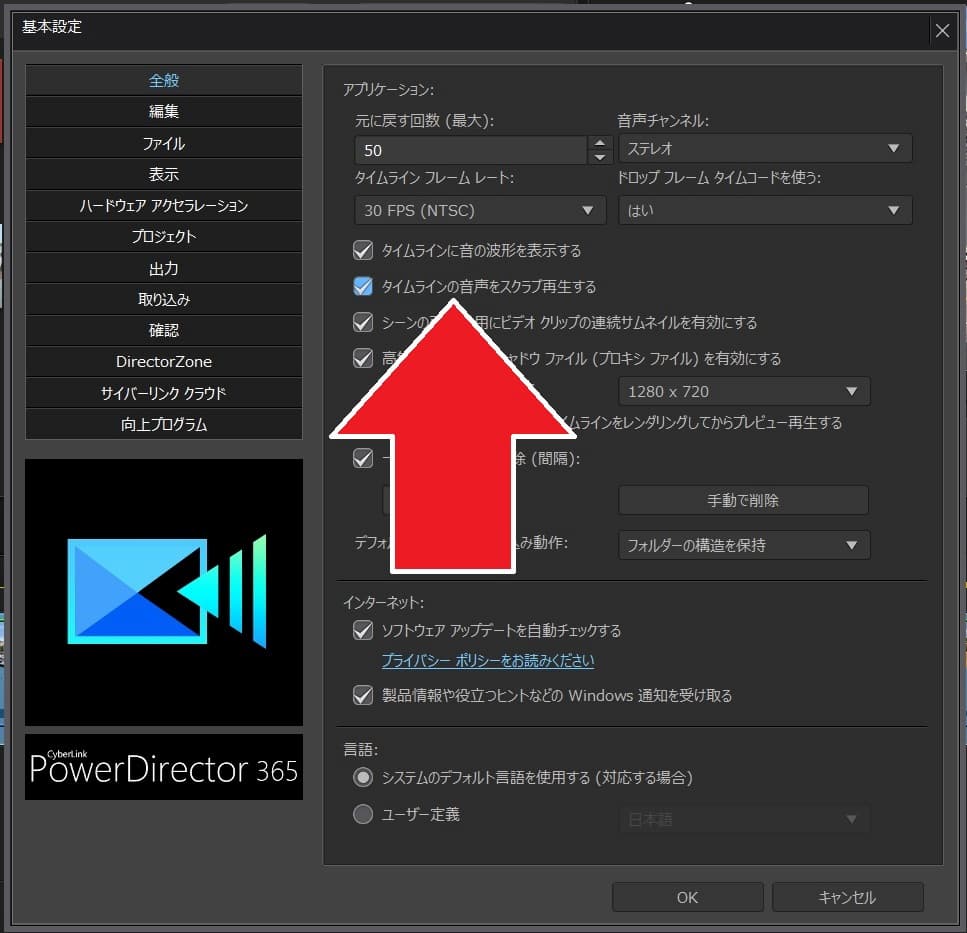Select the 取り込み preferences tab
Viewport: 967px width, 933px height.
(163, 299)
